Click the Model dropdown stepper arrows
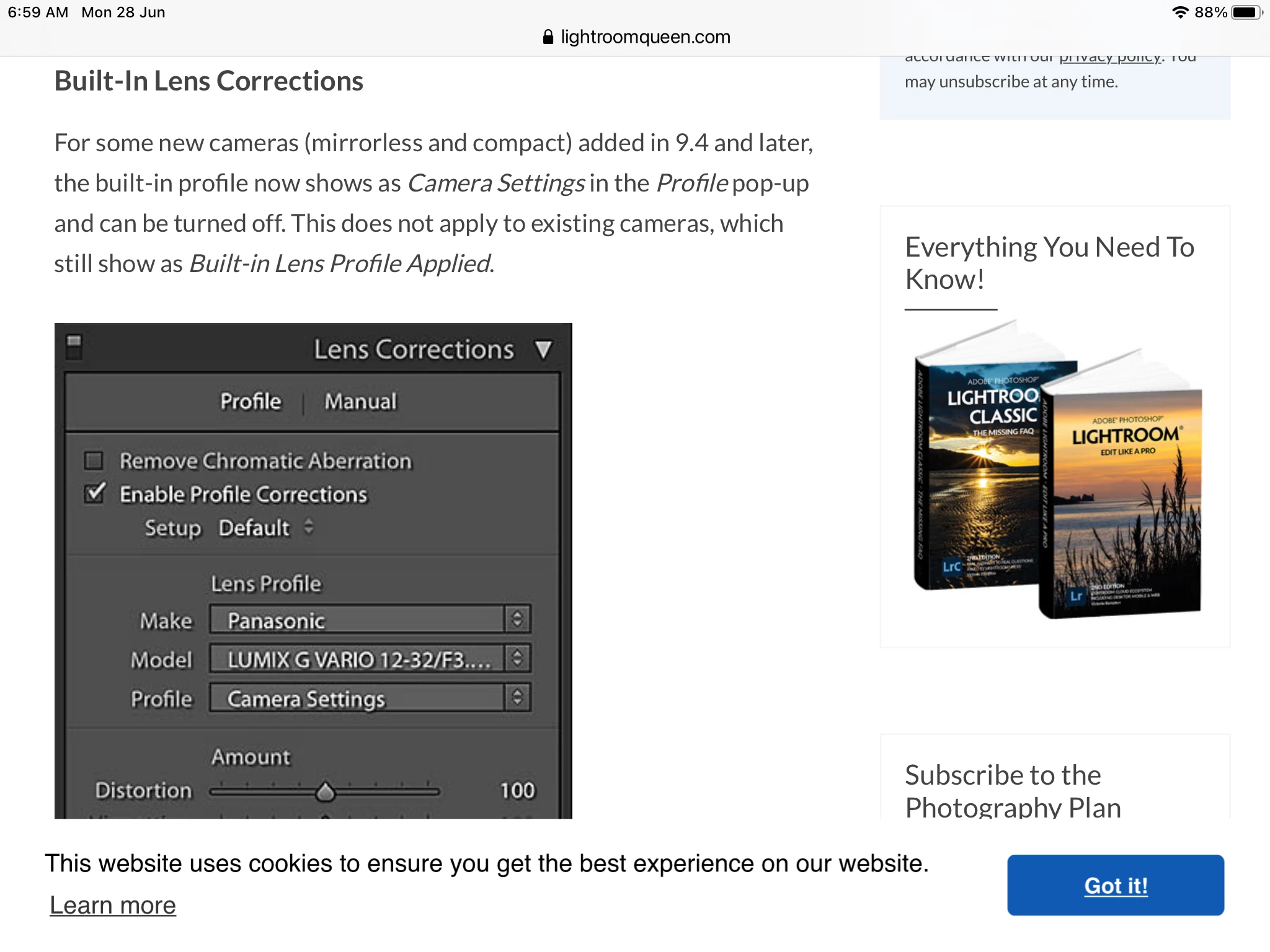1270x952 pixels. (517, 658)
